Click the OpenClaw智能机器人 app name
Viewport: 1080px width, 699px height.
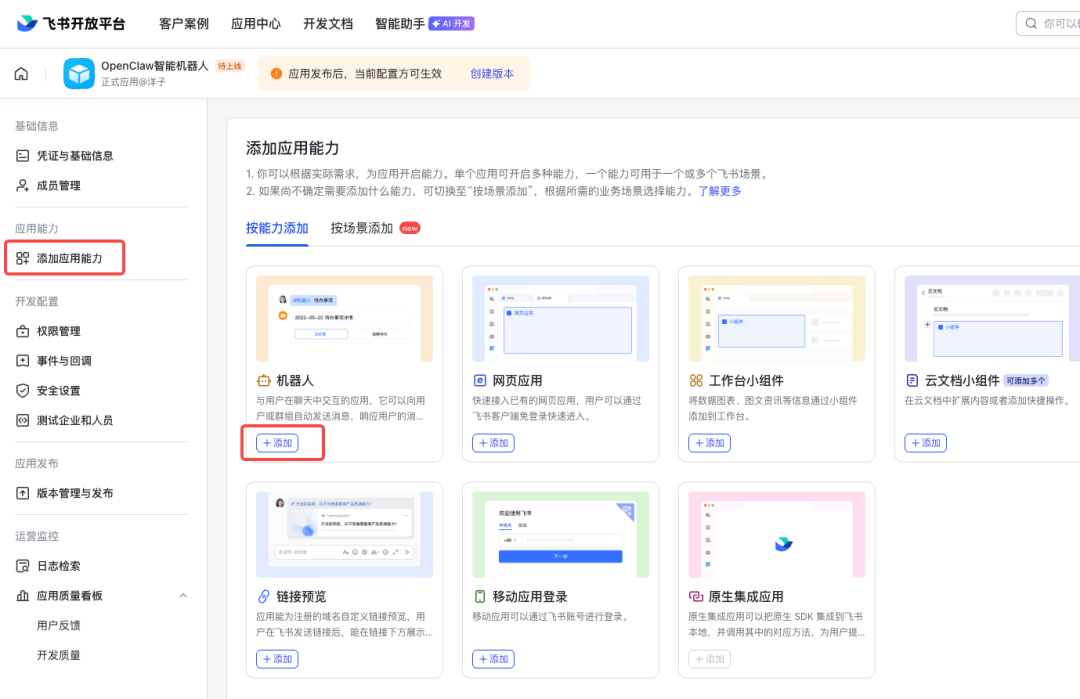point(155,65)
